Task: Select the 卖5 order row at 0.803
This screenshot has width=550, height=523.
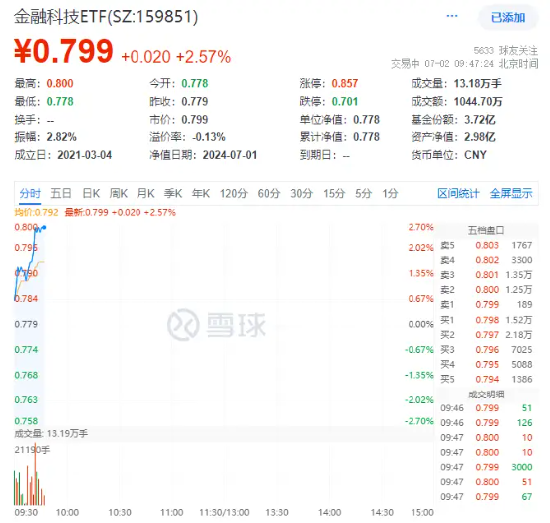Action: pos(486,245)
